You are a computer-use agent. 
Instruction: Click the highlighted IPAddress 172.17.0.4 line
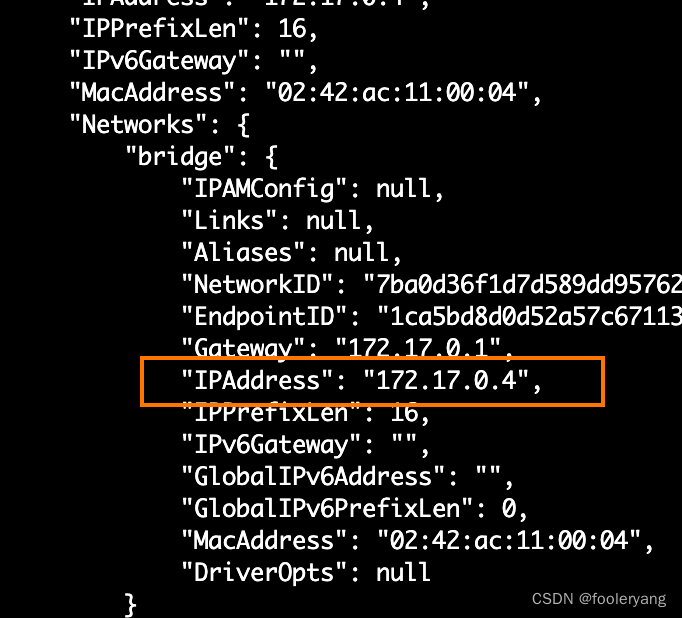pos(361,381)
